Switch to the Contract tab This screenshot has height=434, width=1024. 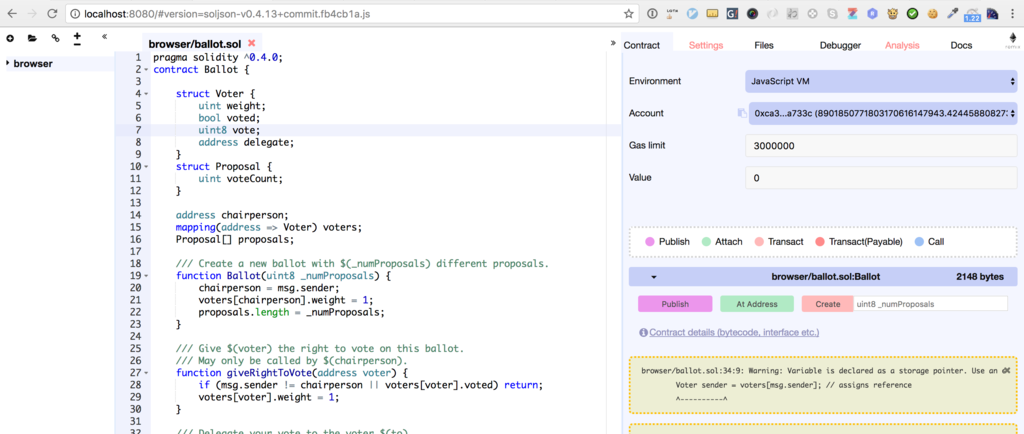641,46
